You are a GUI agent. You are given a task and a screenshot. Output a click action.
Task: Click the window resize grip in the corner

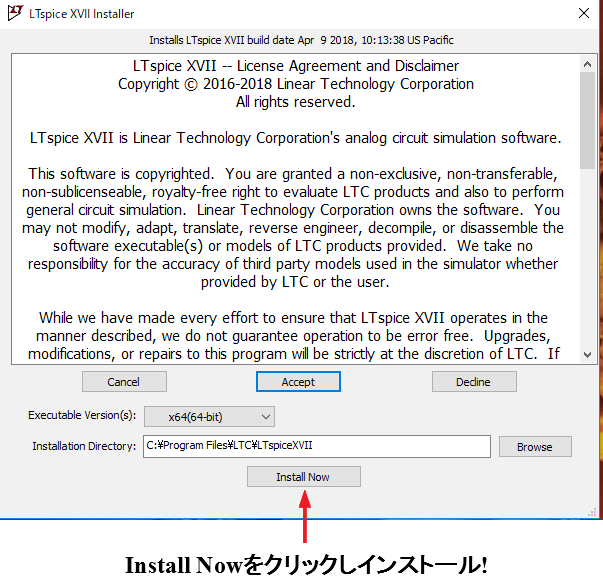(x=592, y=513)
